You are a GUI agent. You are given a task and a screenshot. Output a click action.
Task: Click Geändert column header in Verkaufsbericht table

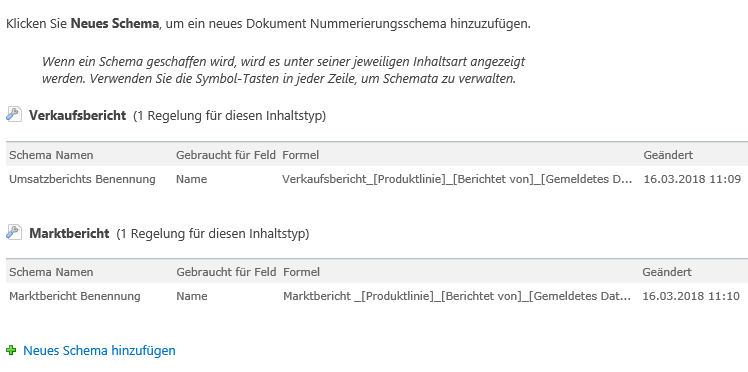click(x=668, y=155)
